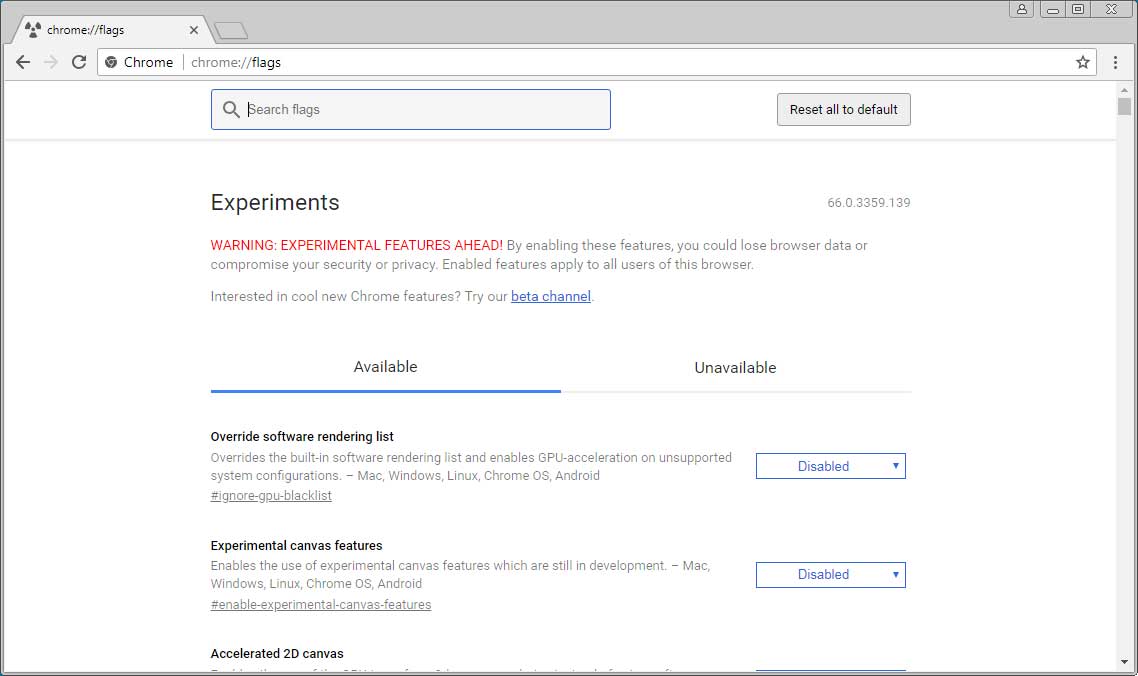
Task: Click the version number 66.0.3359.139
Action: point(869,203)
